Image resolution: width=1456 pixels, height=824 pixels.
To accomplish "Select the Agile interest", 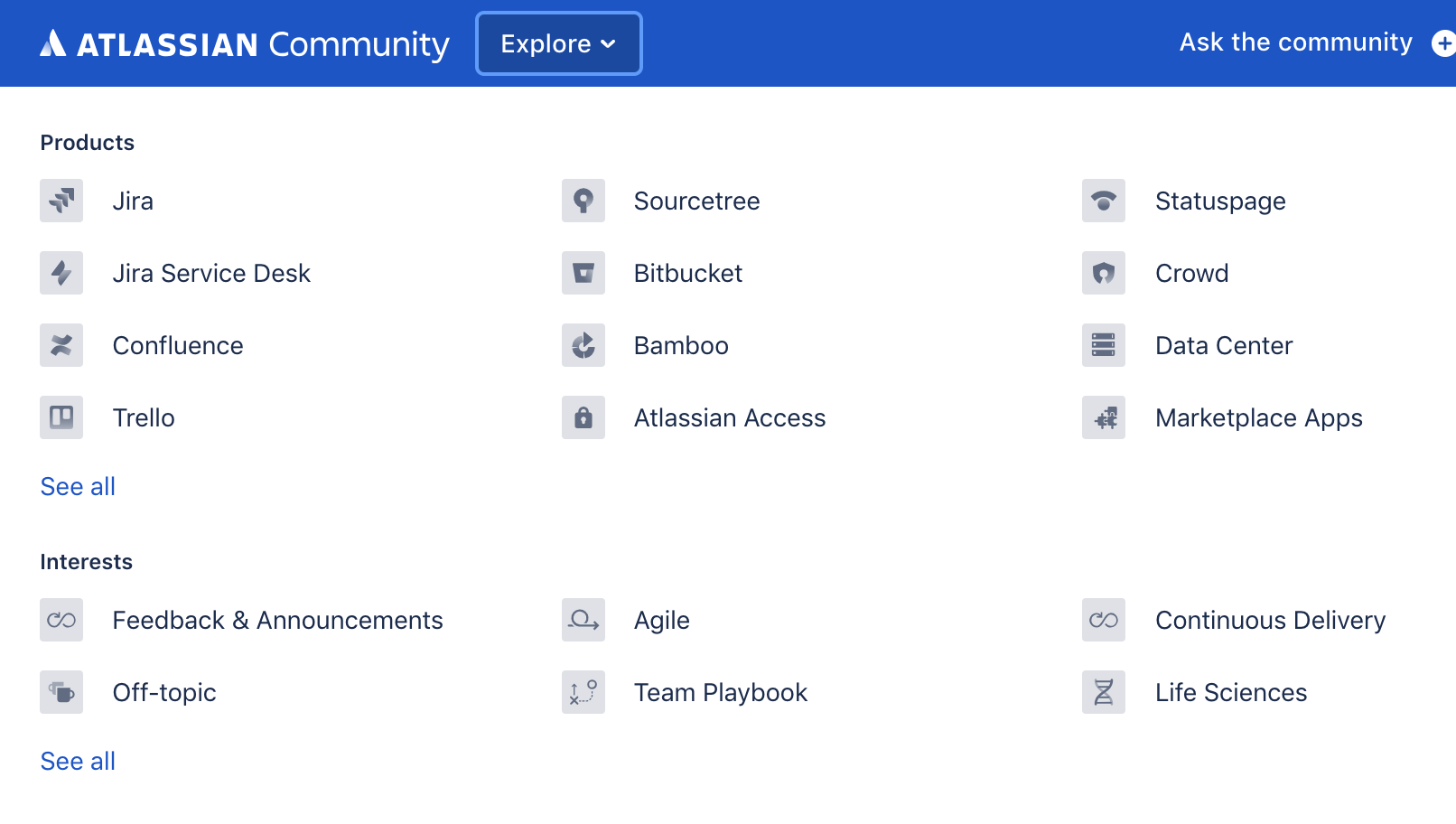I will tap(662, 621).
